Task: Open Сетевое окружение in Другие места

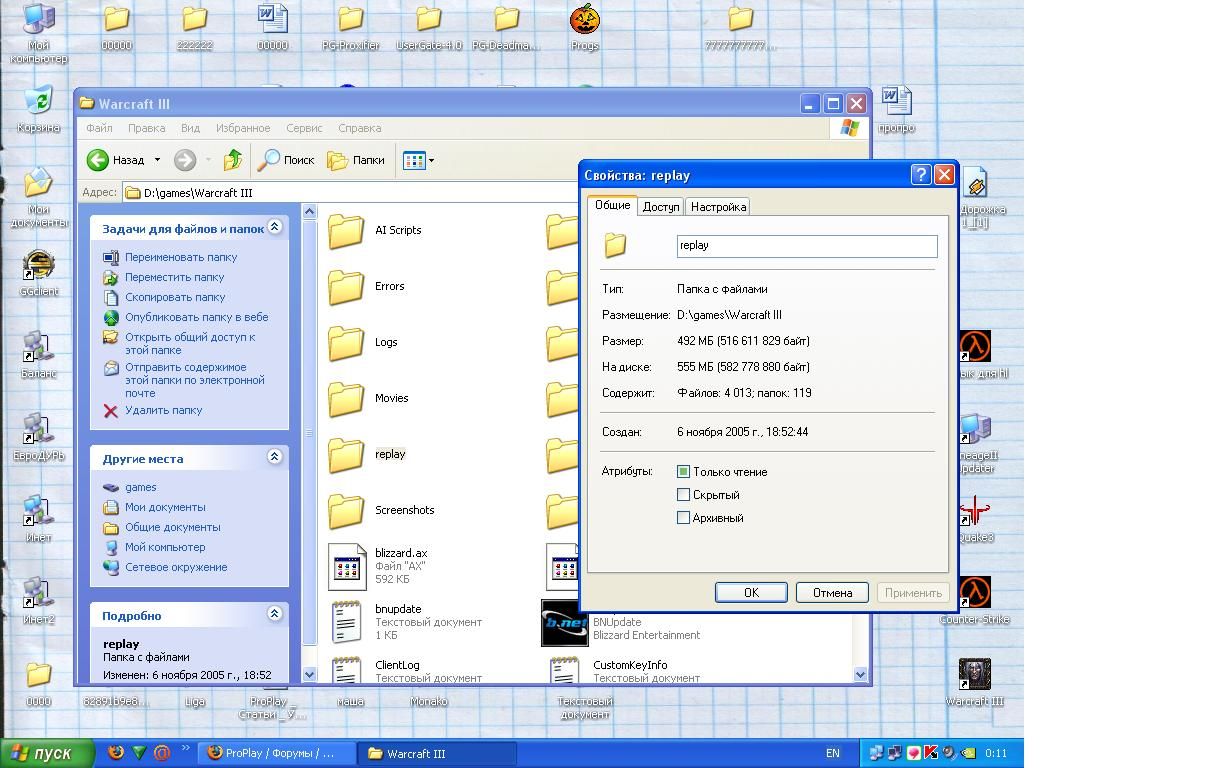Action: (175, 567)
